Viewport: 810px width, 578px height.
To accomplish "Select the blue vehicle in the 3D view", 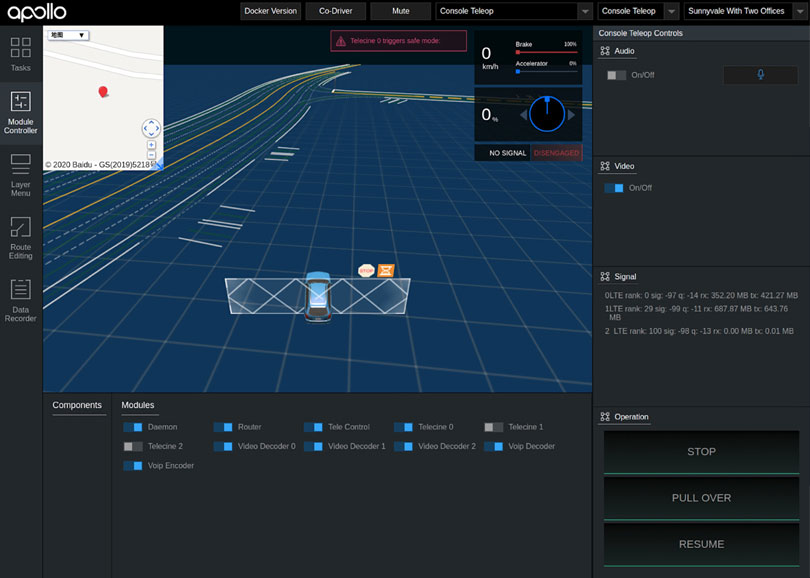I will pyautogui.click(x=318, y=296).
